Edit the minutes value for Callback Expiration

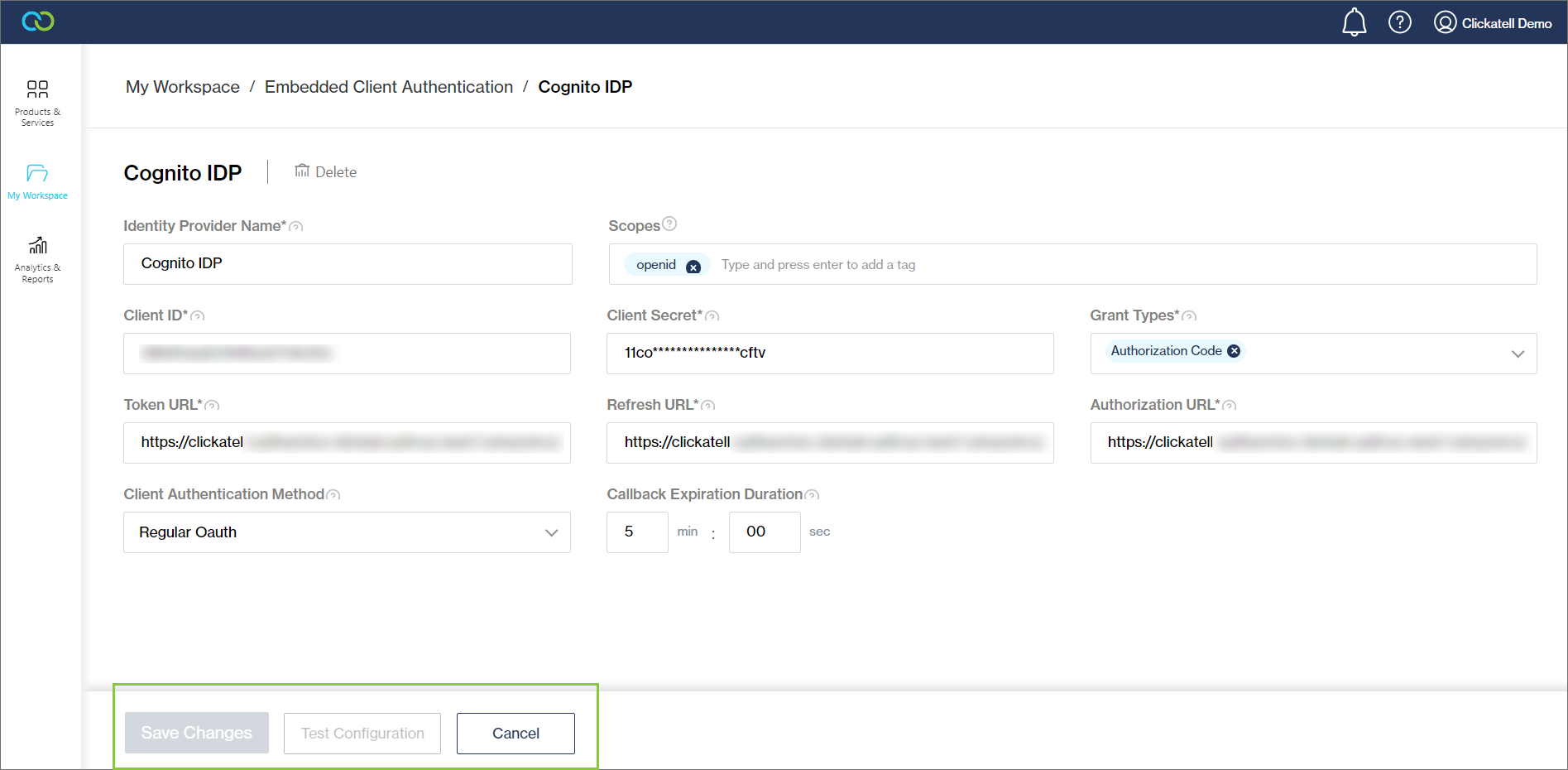637,532
